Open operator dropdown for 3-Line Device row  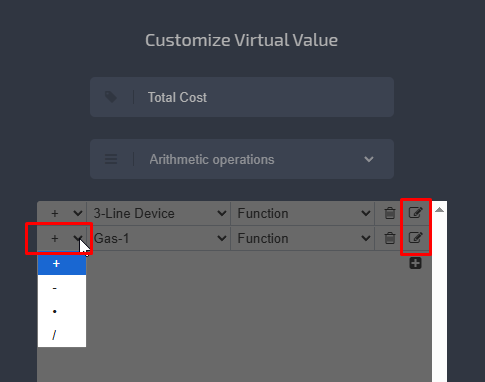click(62, 213)
